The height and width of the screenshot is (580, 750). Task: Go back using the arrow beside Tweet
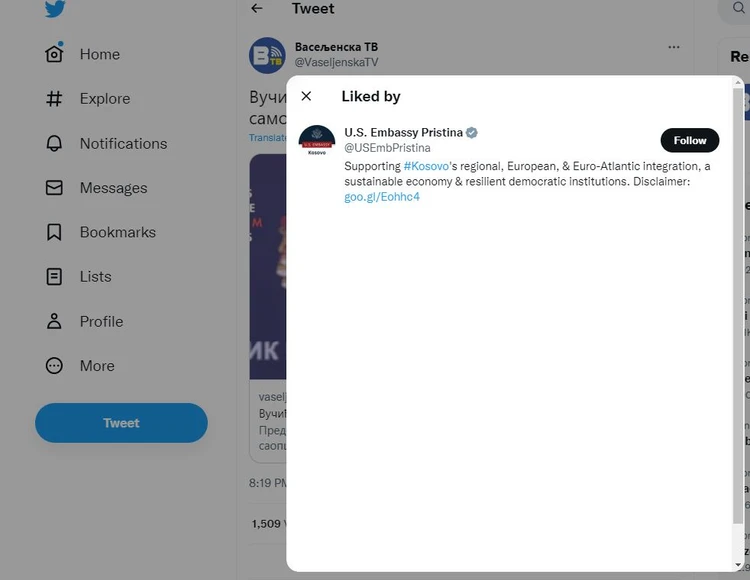pyautogui.click(x=257, y=8)
